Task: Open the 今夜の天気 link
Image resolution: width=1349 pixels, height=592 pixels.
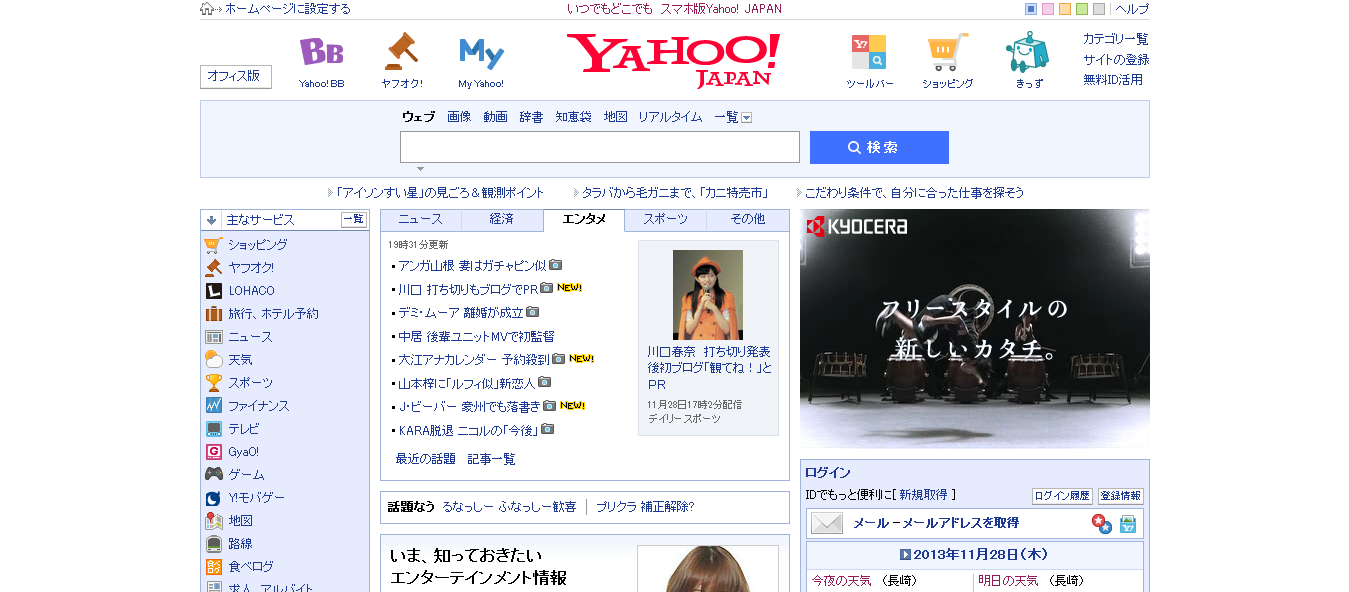Action: pos(841,581)
